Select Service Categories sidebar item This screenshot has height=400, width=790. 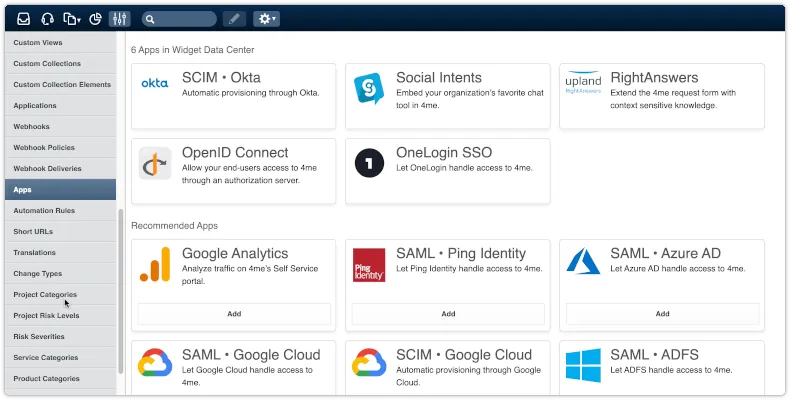tap(60, 358)
